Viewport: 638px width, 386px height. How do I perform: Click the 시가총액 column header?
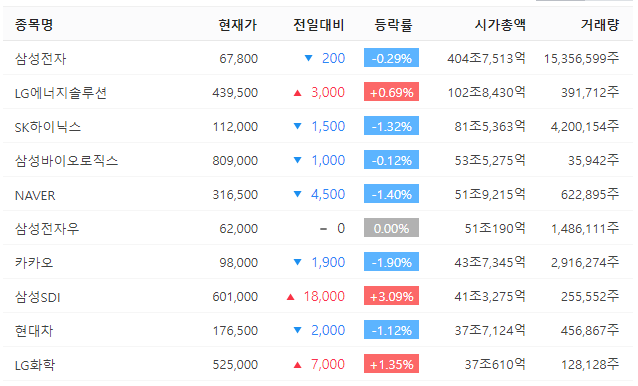[500, 25]
